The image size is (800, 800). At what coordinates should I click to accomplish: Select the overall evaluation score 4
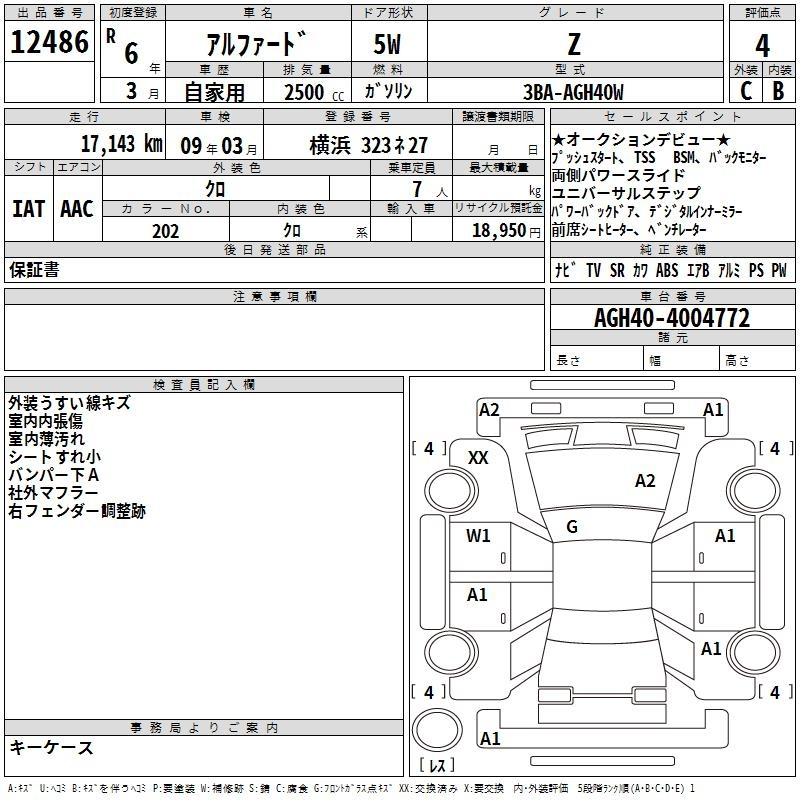pyautogui.click(x=762, y=45)
